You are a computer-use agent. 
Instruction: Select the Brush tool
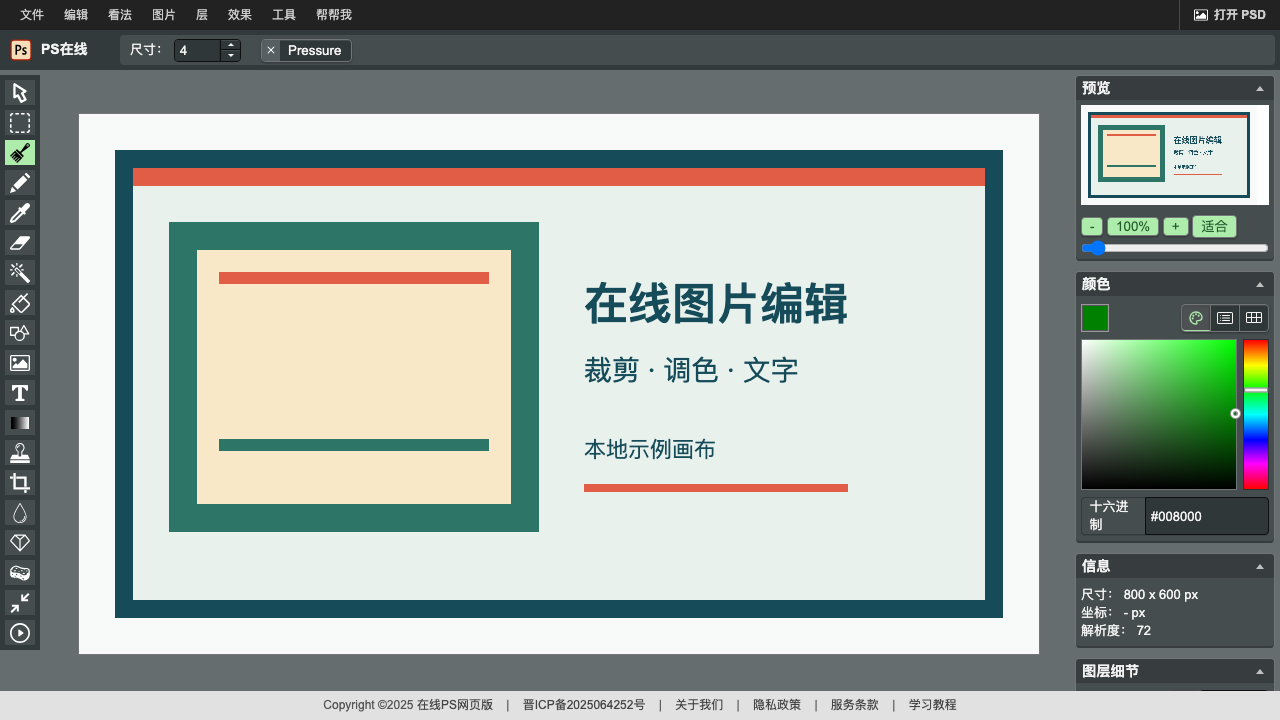[x=20, y=153]
